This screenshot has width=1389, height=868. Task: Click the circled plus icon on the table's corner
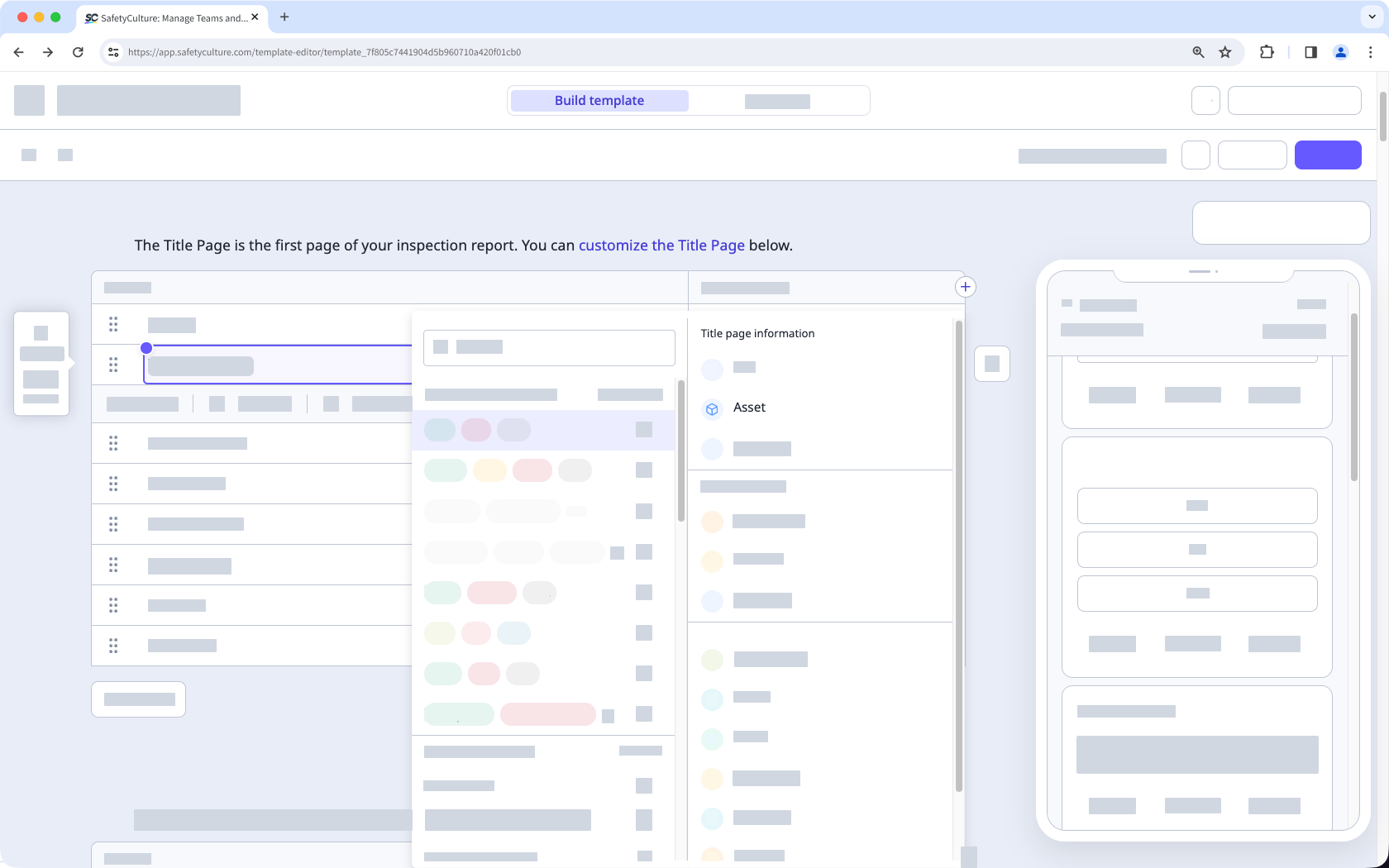click(965, 287)
